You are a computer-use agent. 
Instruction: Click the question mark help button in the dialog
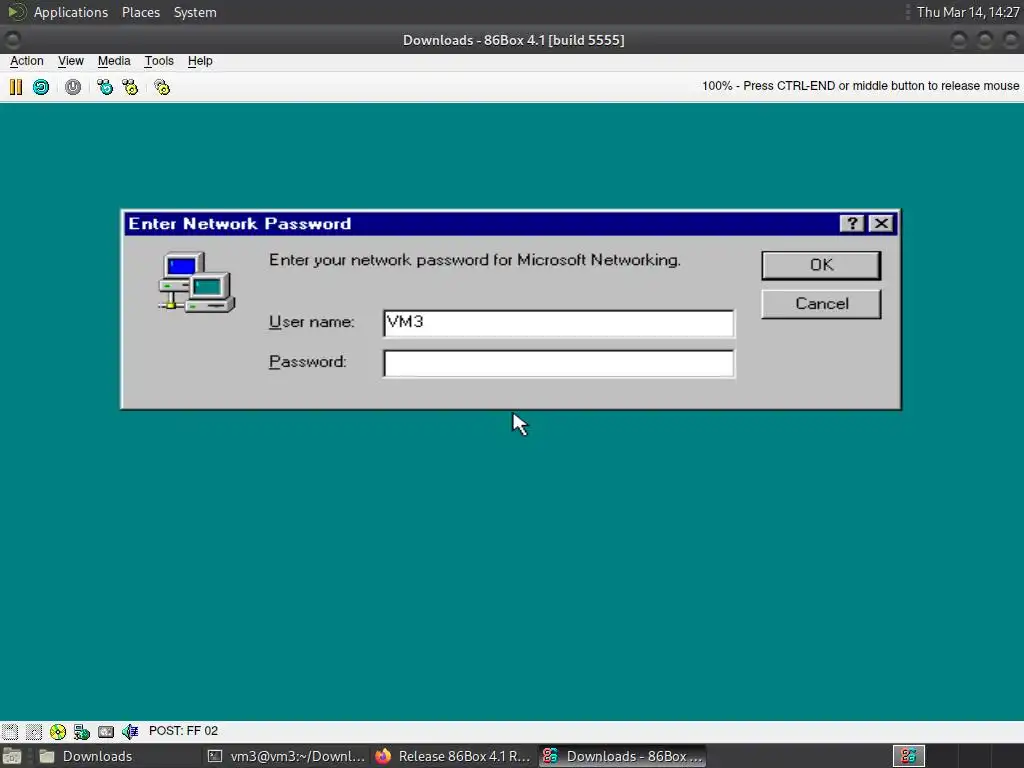click(x=852, y=223)
